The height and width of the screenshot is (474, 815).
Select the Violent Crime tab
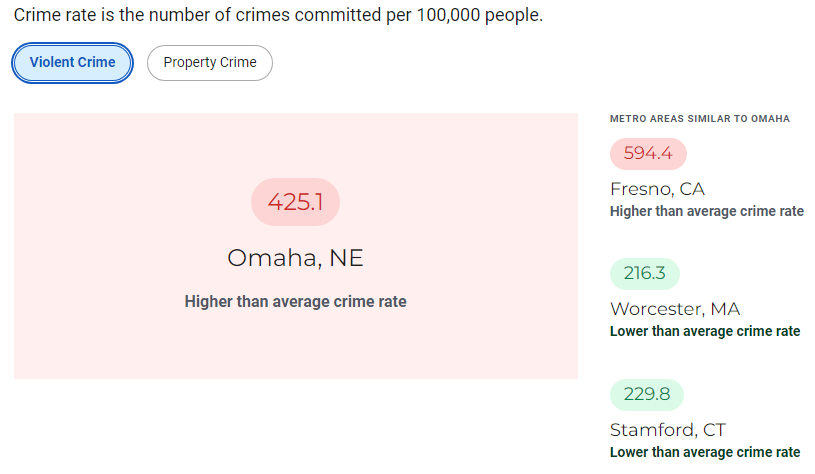pyautogui.click(x=72, y=62)
